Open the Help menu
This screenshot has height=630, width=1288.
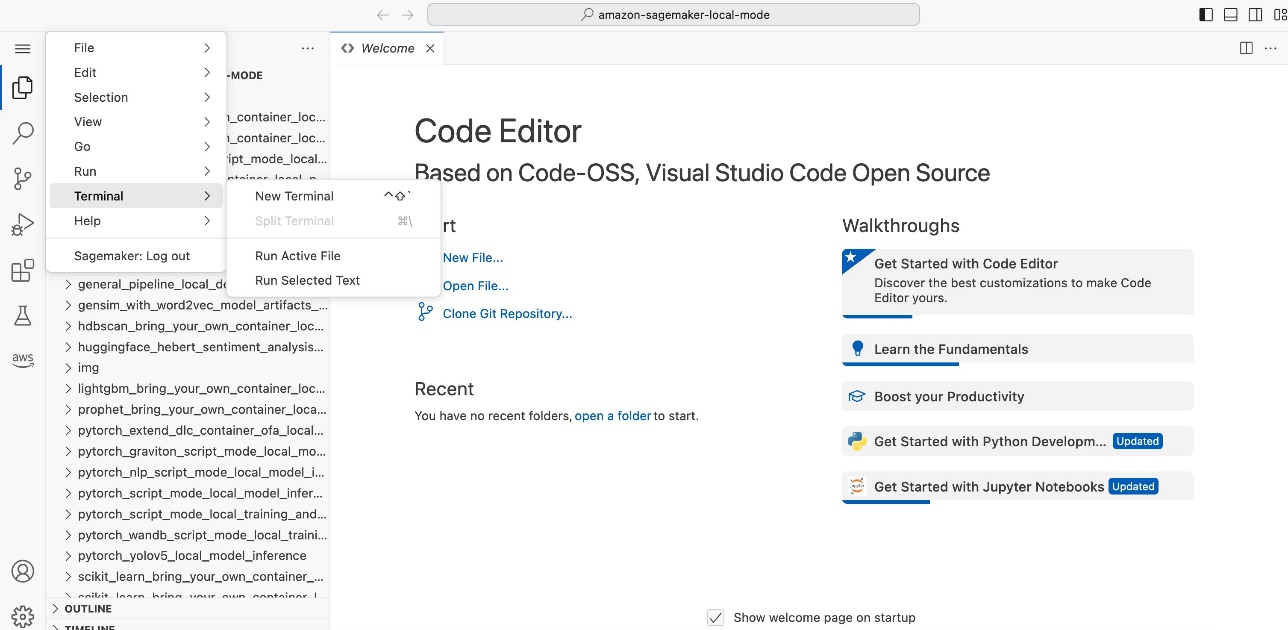point(136,221)
